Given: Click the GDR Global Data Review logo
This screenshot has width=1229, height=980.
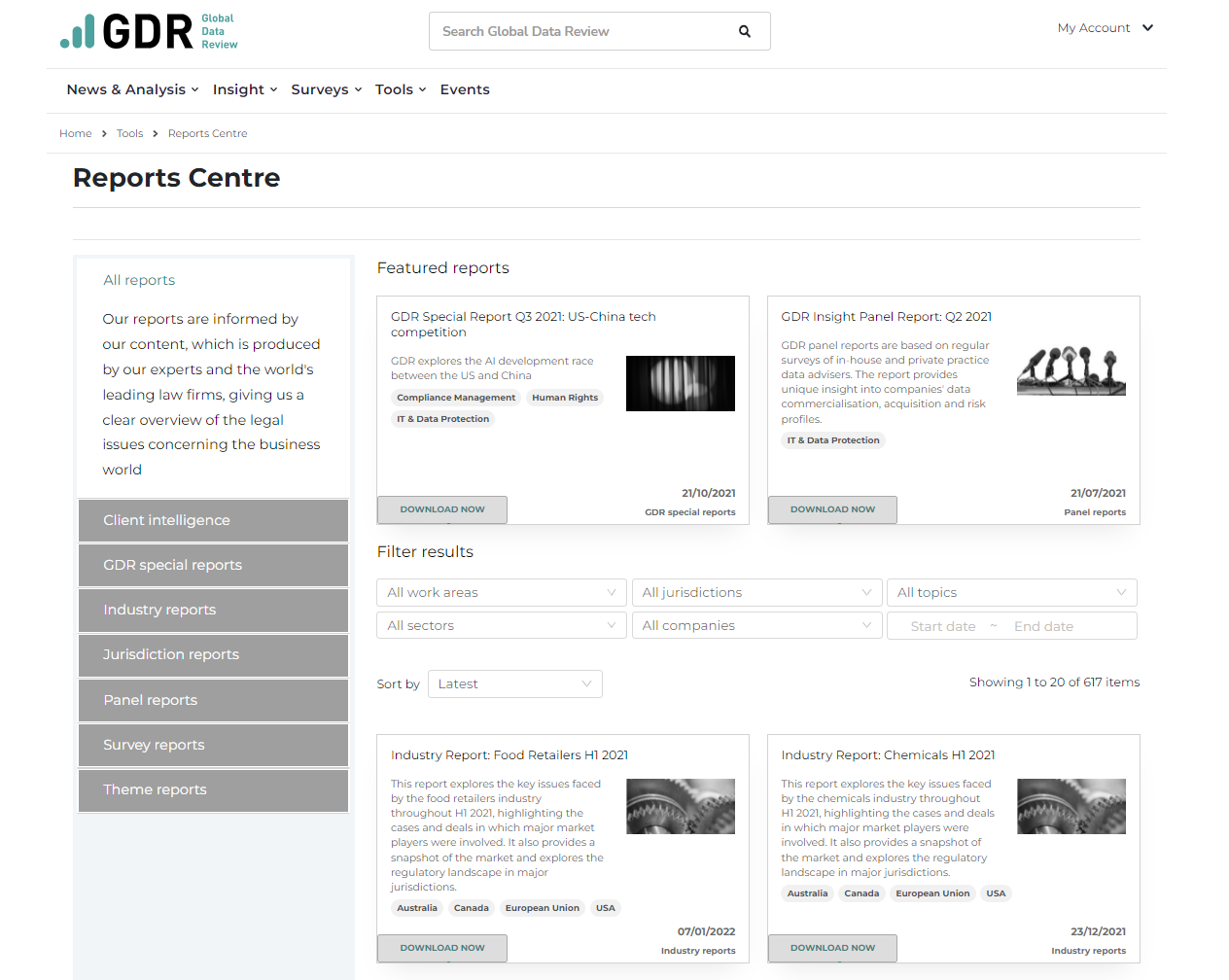Looking at the screenshot, I should [x=149, y=31].
